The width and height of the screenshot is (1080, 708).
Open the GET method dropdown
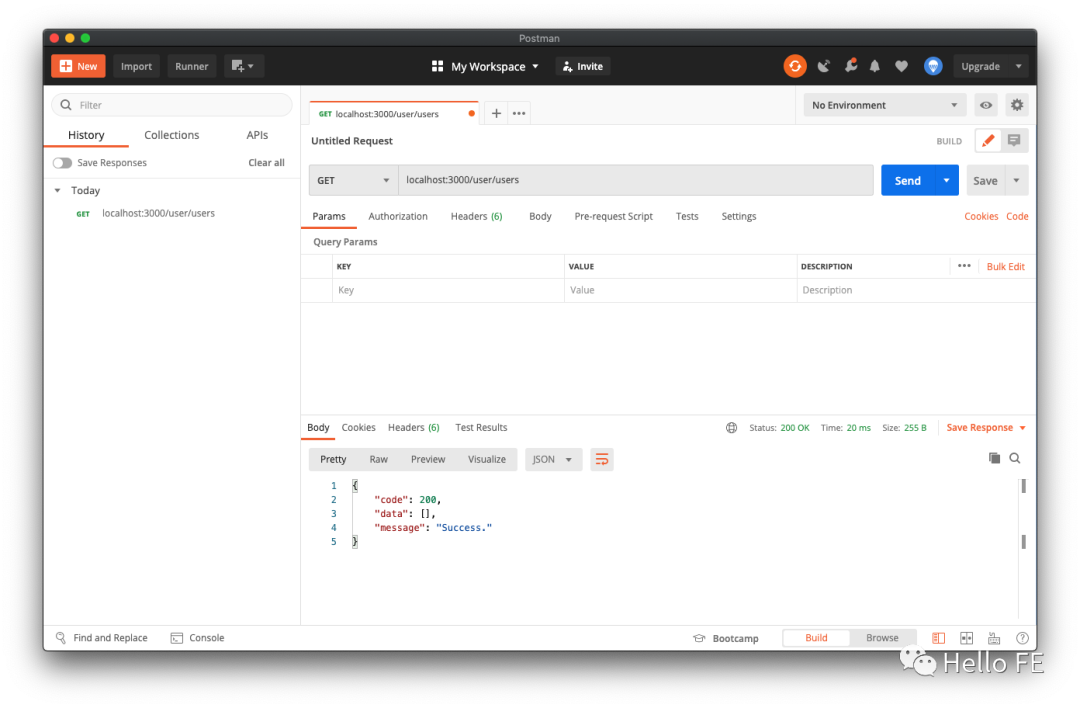(x=353, y=180)
